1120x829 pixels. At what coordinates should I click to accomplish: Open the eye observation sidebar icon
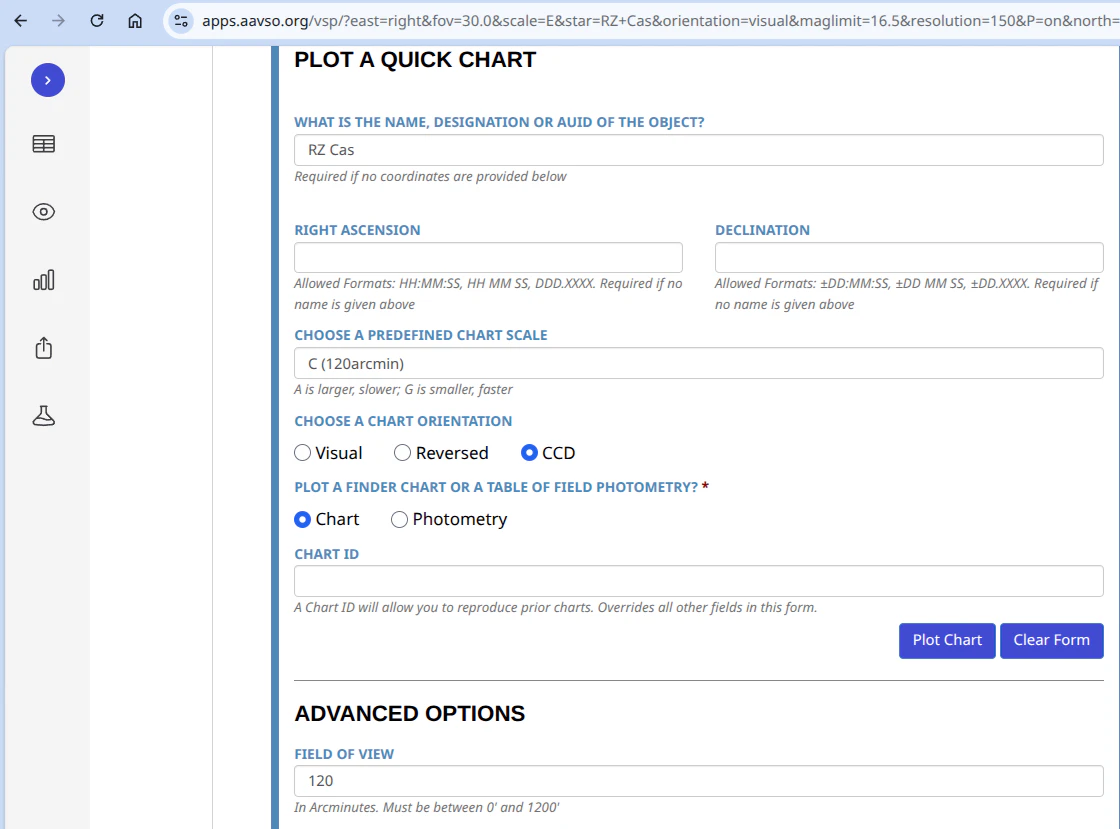pyautogui.click(x=44, y=212)
